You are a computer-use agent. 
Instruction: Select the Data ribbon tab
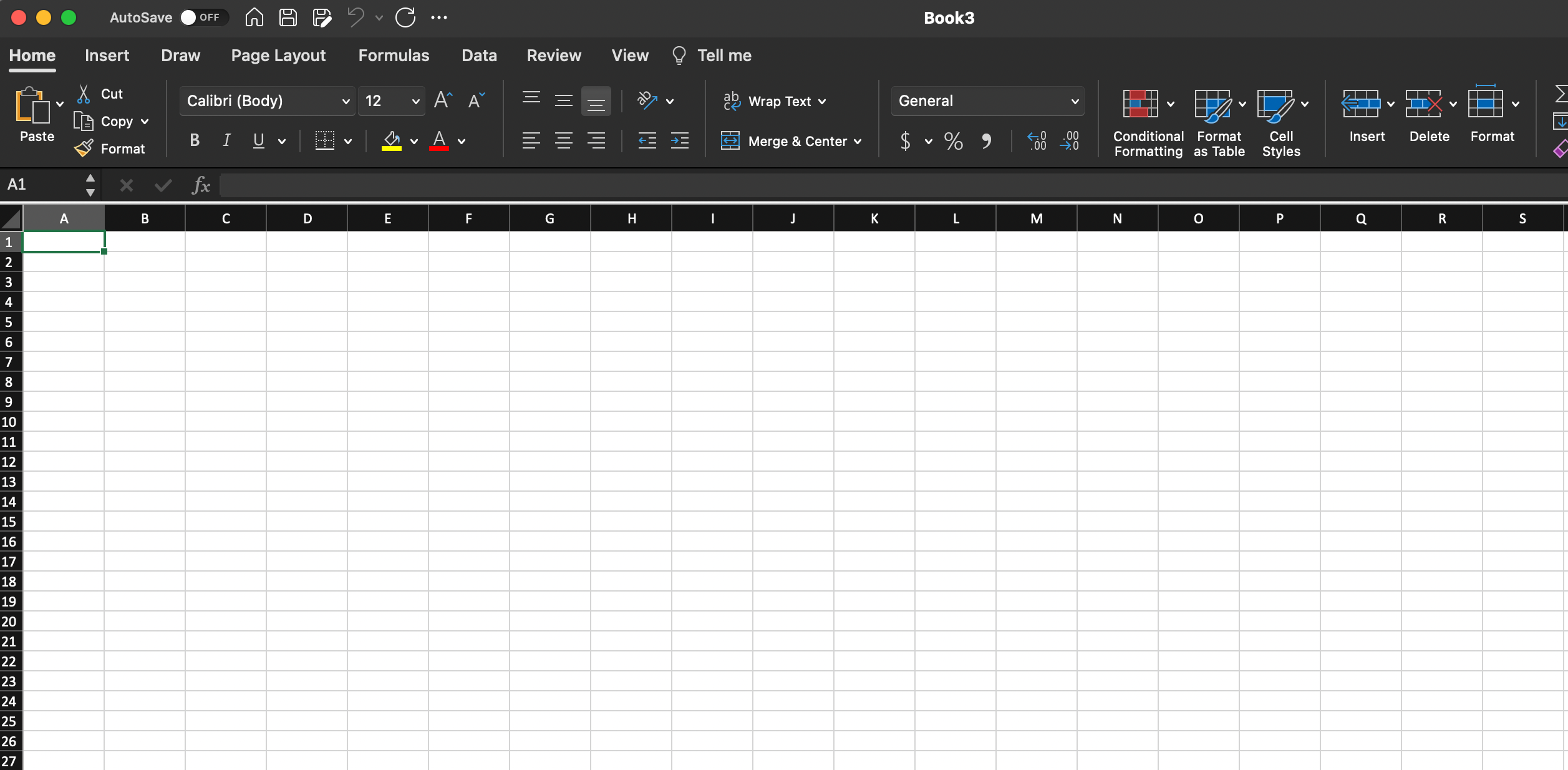[479, 55]
